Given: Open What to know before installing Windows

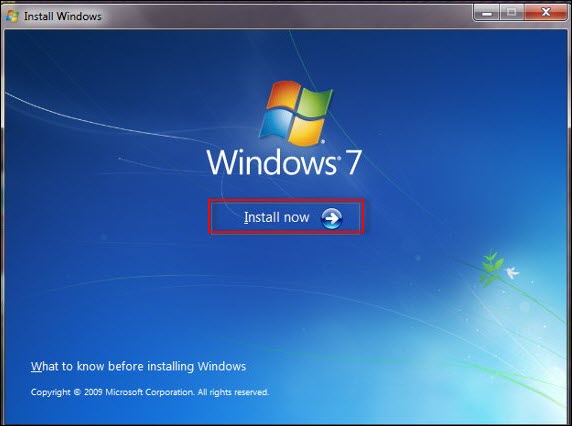Looking at the screenshot, I should 138,366.
